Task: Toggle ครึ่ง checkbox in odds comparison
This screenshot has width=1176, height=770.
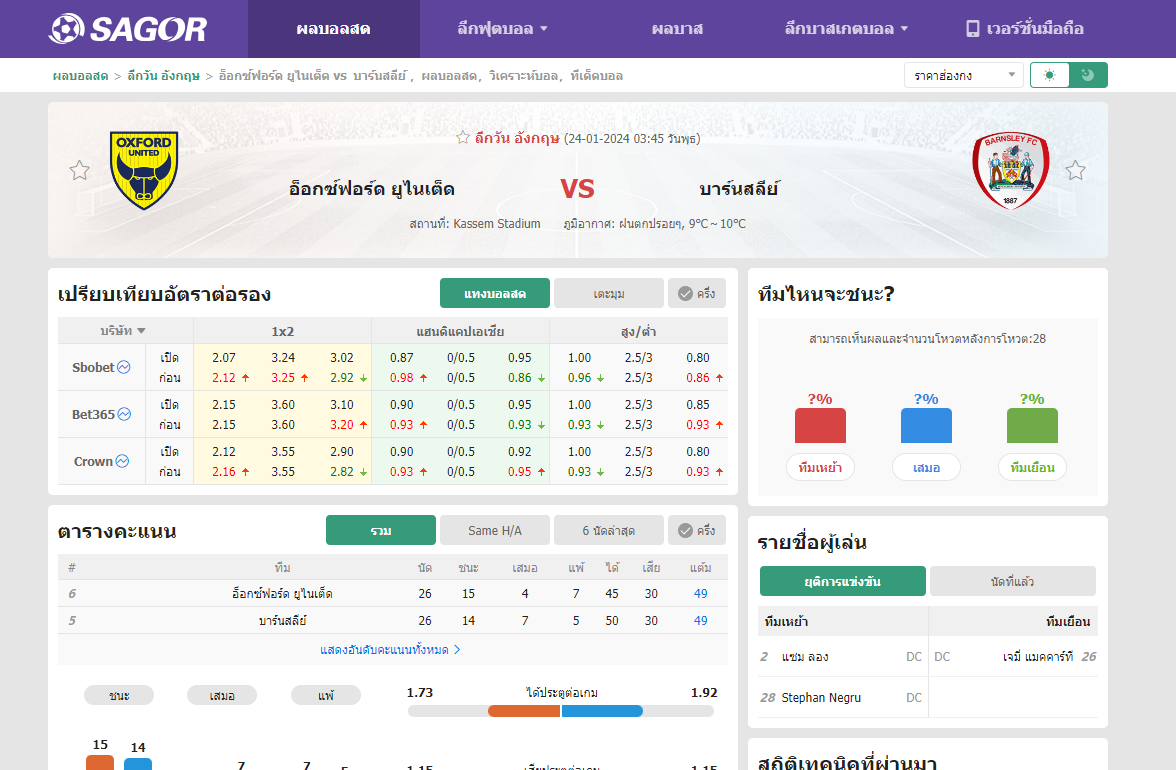Action: coord(697,293)
